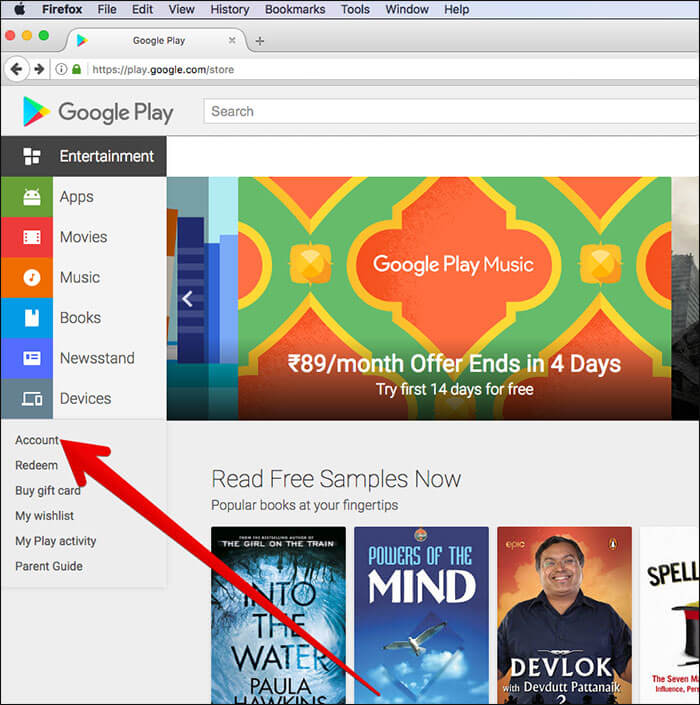
Task: Select the Entertainment category
Action: (84, 156)
